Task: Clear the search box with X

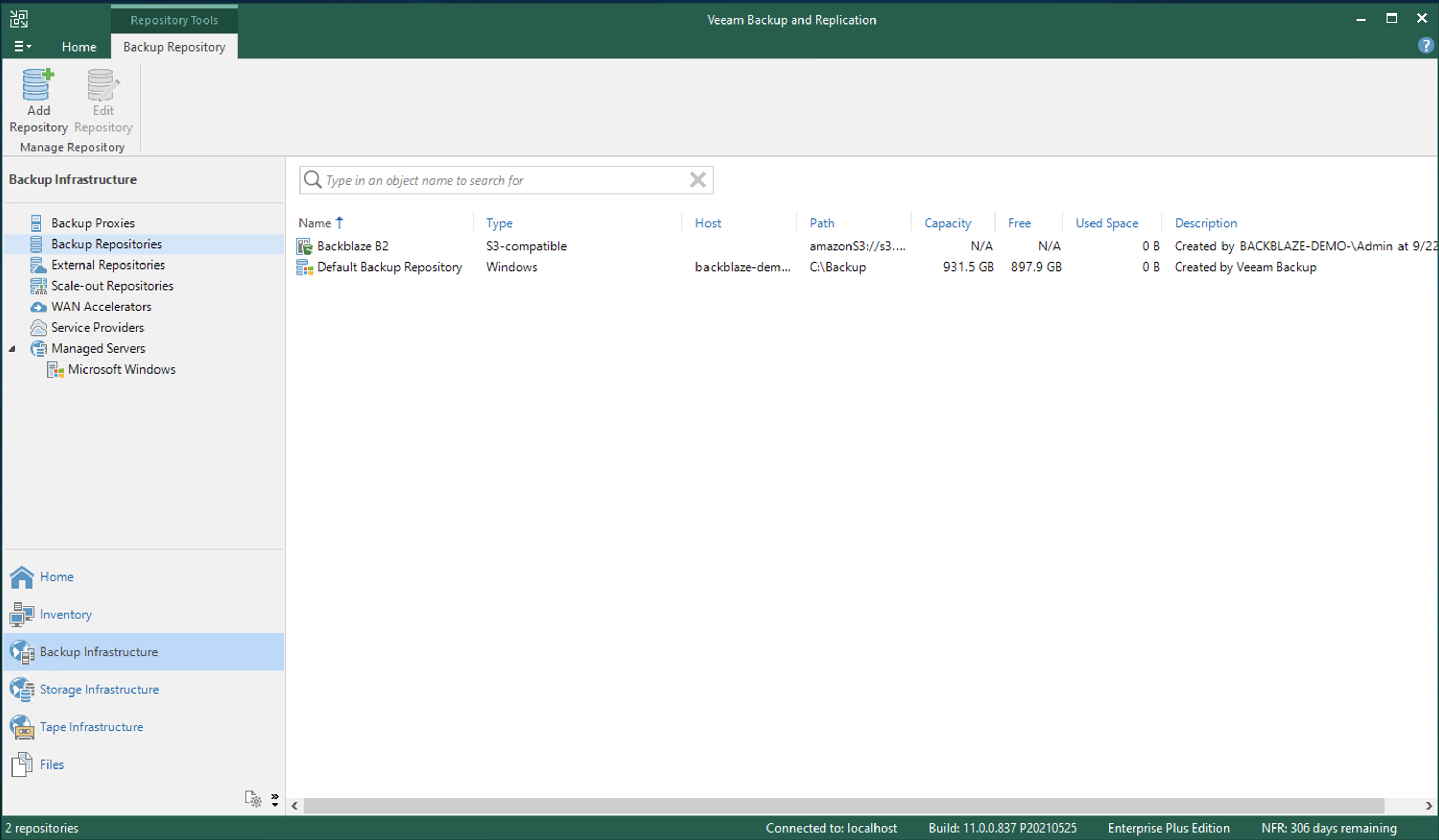Action: 698,179
